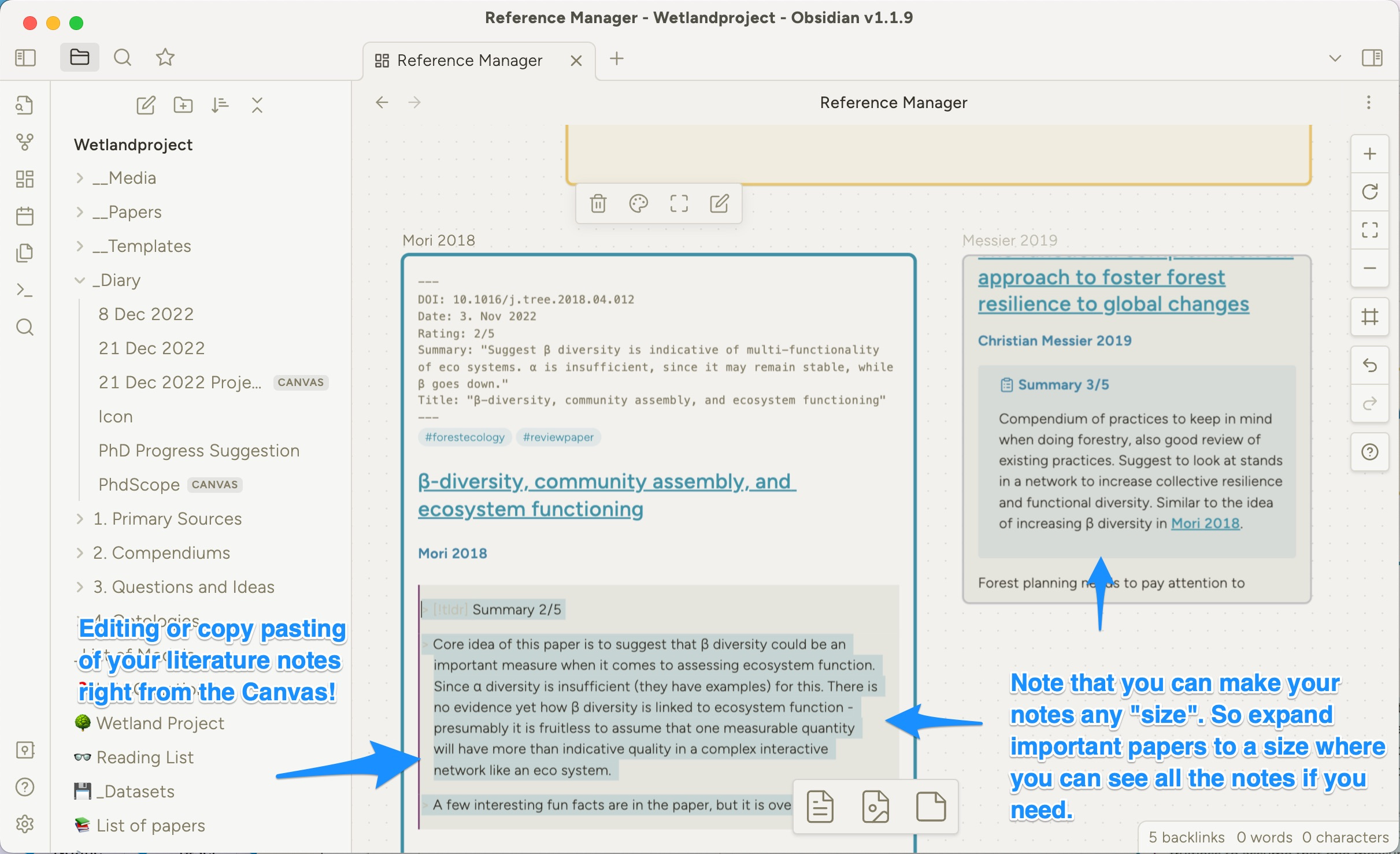This screenshot has height=854, width=1400.
Task: Zoom canvas to fit
Action: tap(1370, 230)
